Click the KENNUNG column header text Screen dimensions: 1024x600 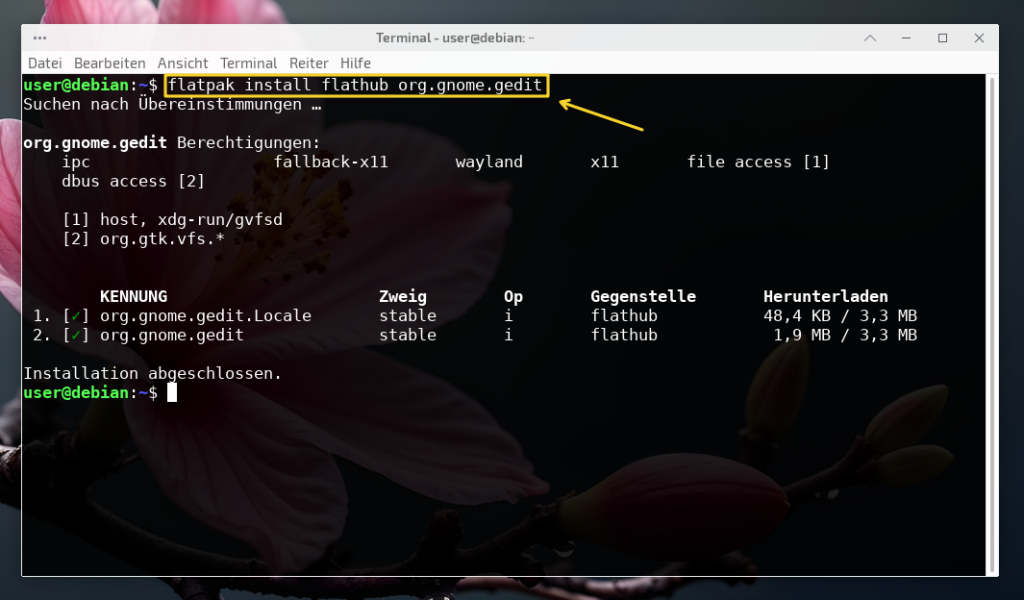coord(133,297)
